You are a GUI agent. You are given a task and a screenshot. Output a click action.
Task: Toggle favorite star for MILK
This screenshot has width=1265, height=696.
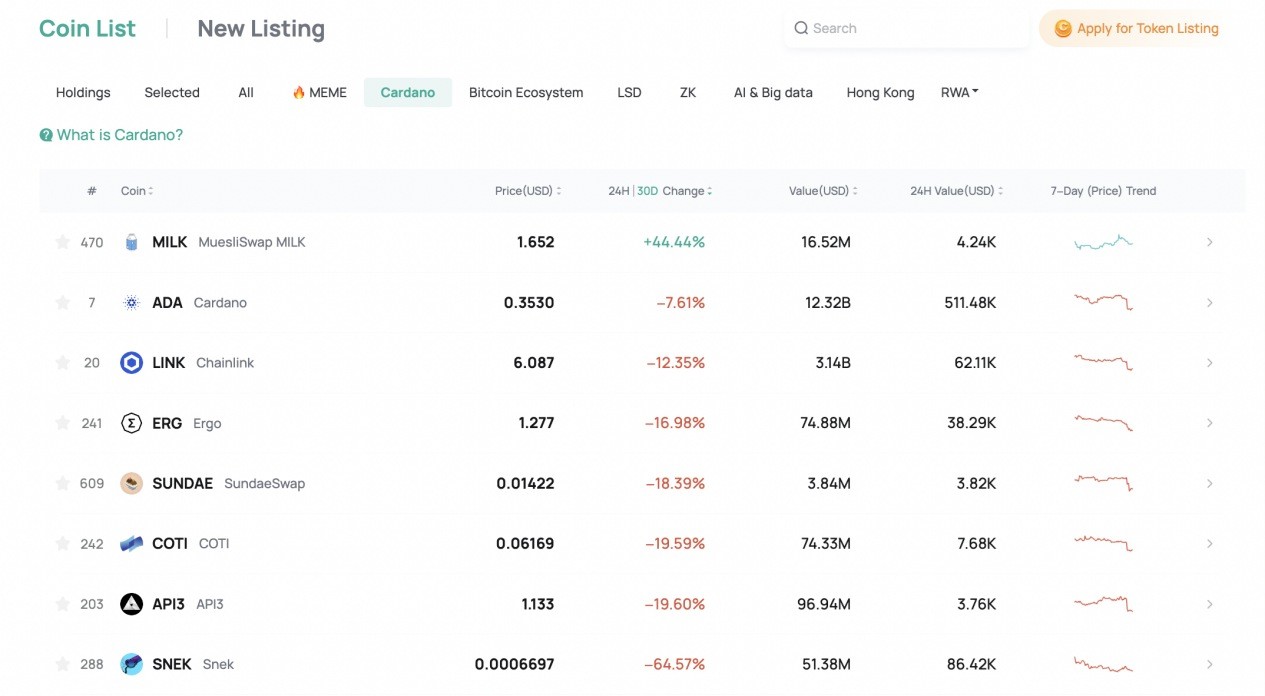(x=63, y=242)
